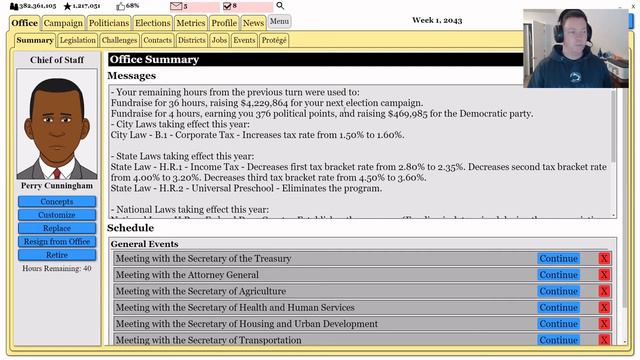Click the streamer webcam overlay
The height and width of the screenshot is (360, 640).
[x=576, y=49]
